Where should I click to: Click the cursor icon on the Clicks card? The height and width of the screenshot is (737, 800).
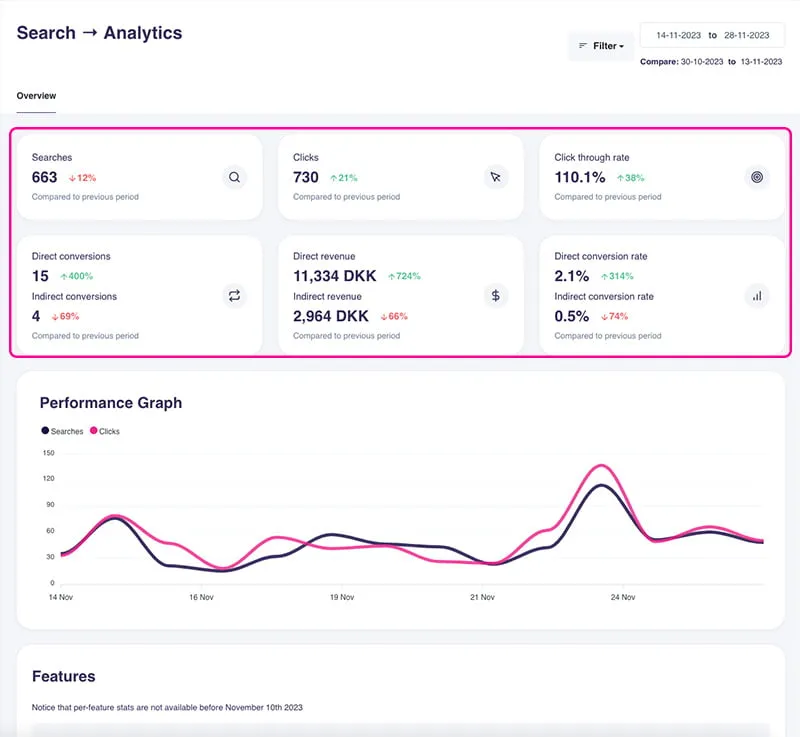click(495, 177)
